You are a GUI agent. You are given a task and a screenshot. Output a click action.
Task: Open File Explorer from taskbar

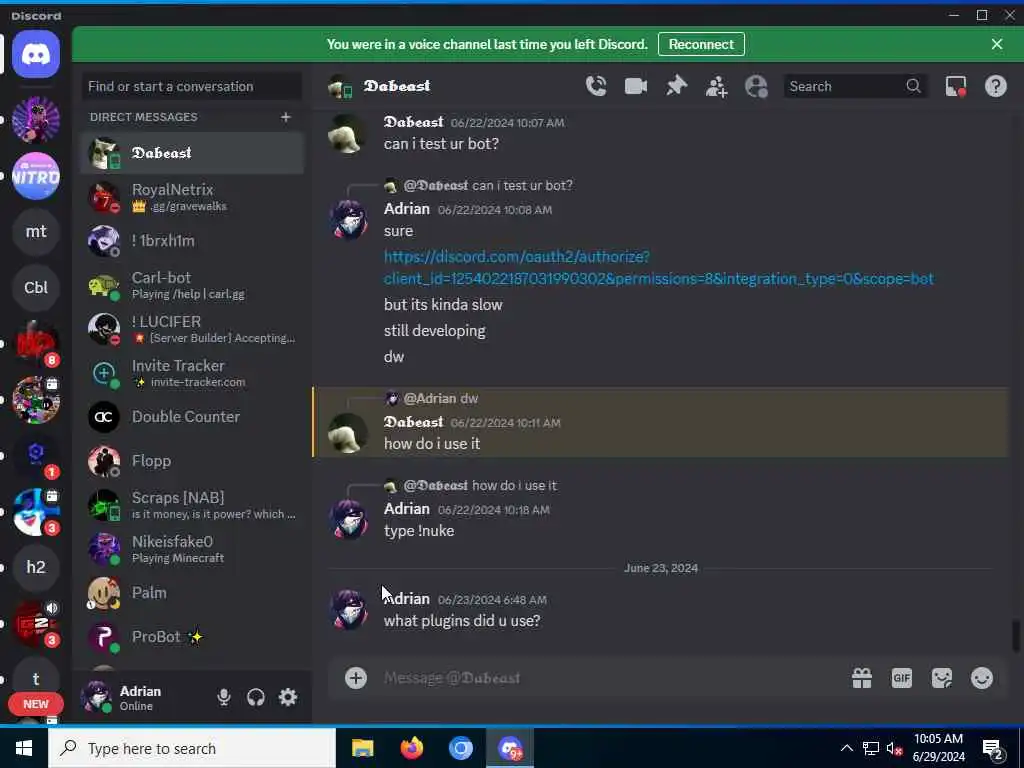(362, 748)
